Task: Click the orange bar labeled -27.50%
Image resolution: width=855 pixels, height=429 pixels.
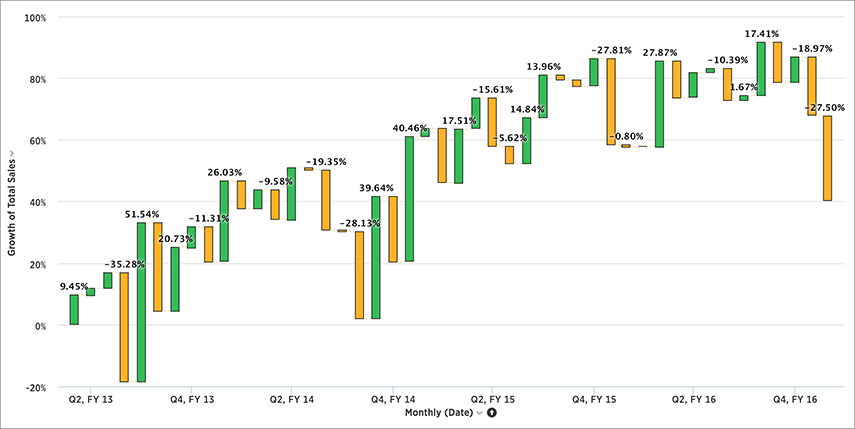Action: click(827, 158)
